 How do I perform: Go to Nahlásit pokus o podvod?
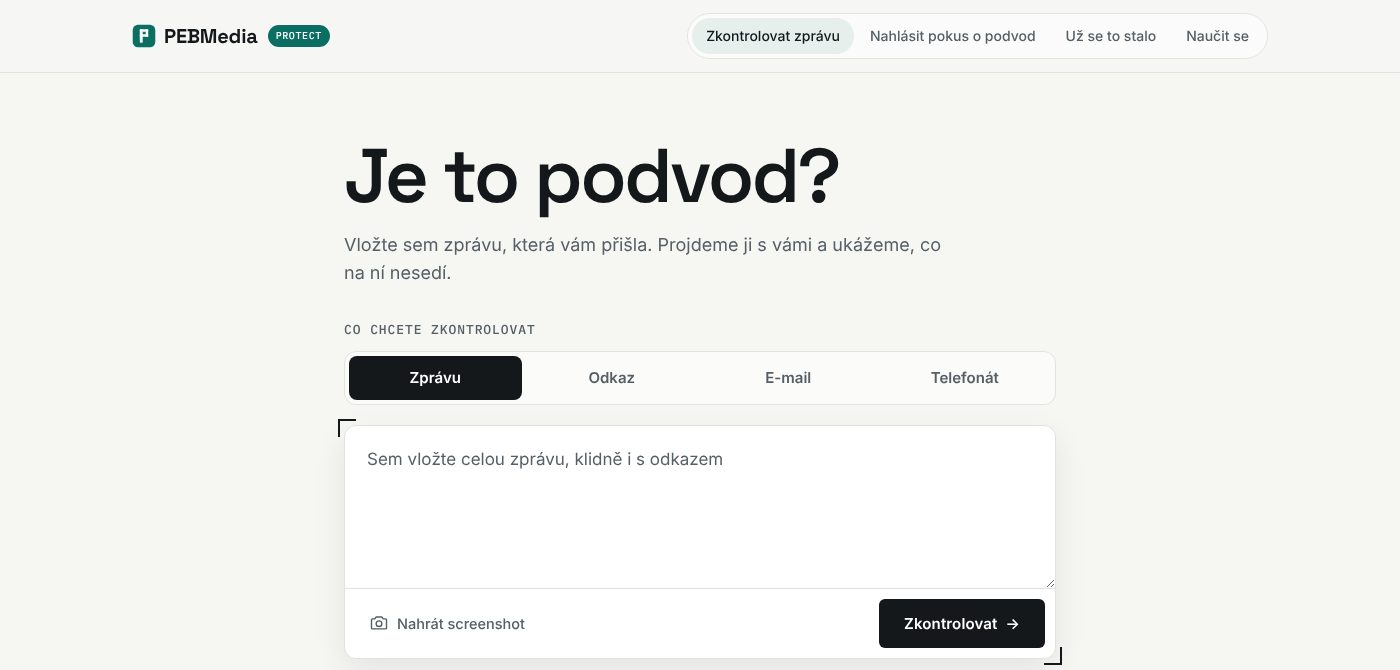pos(953,36)
